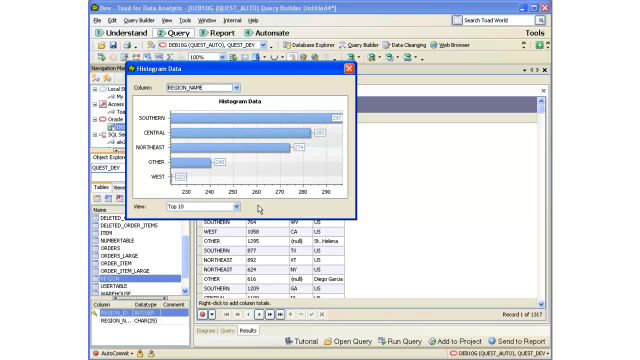The height and width of the screenshot is (360, 640).
Task: Open the Tools menu
Action: coord(185,20)
